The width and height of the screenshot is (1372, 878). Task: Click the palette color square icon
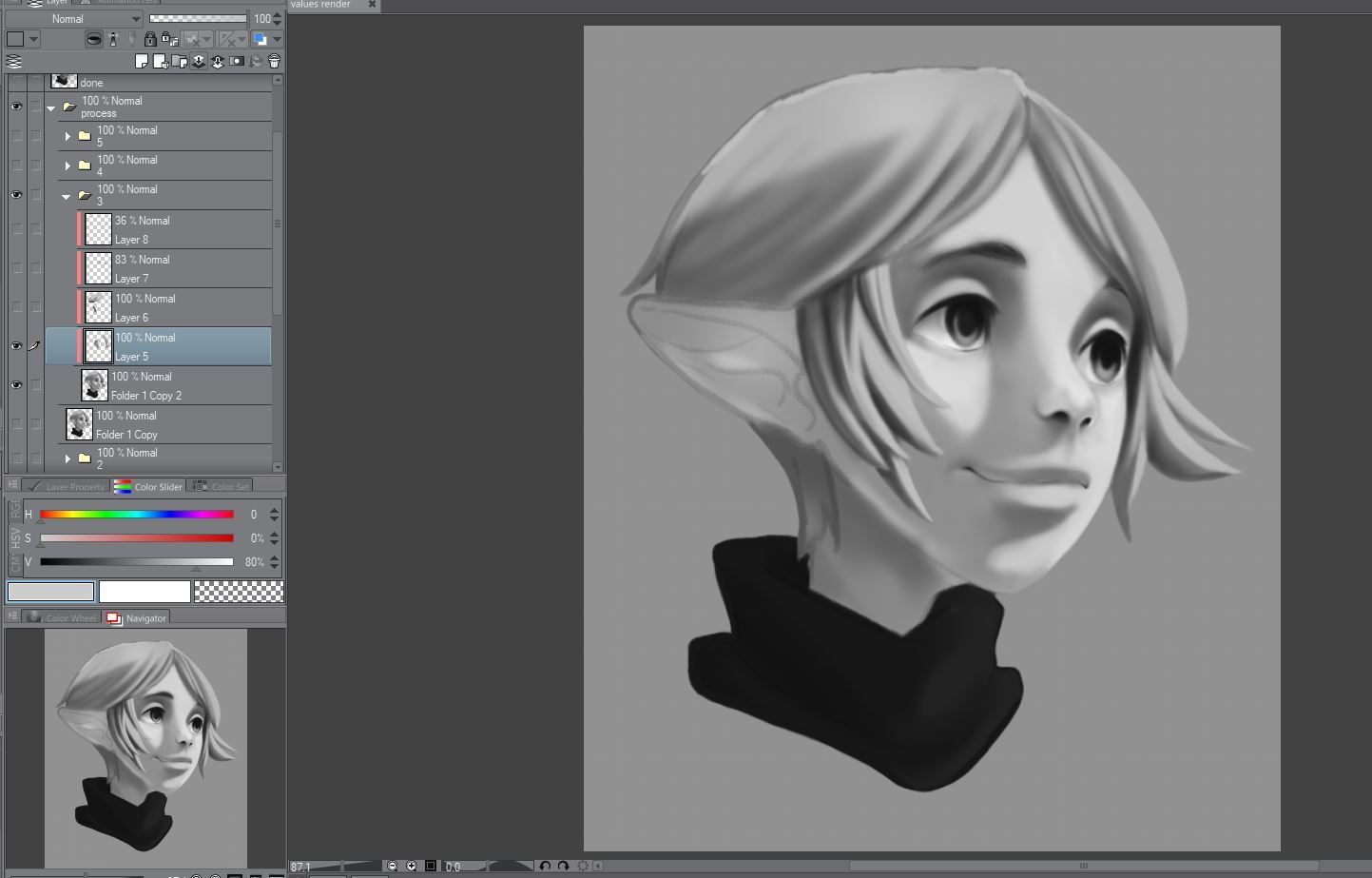coord(15,39)
